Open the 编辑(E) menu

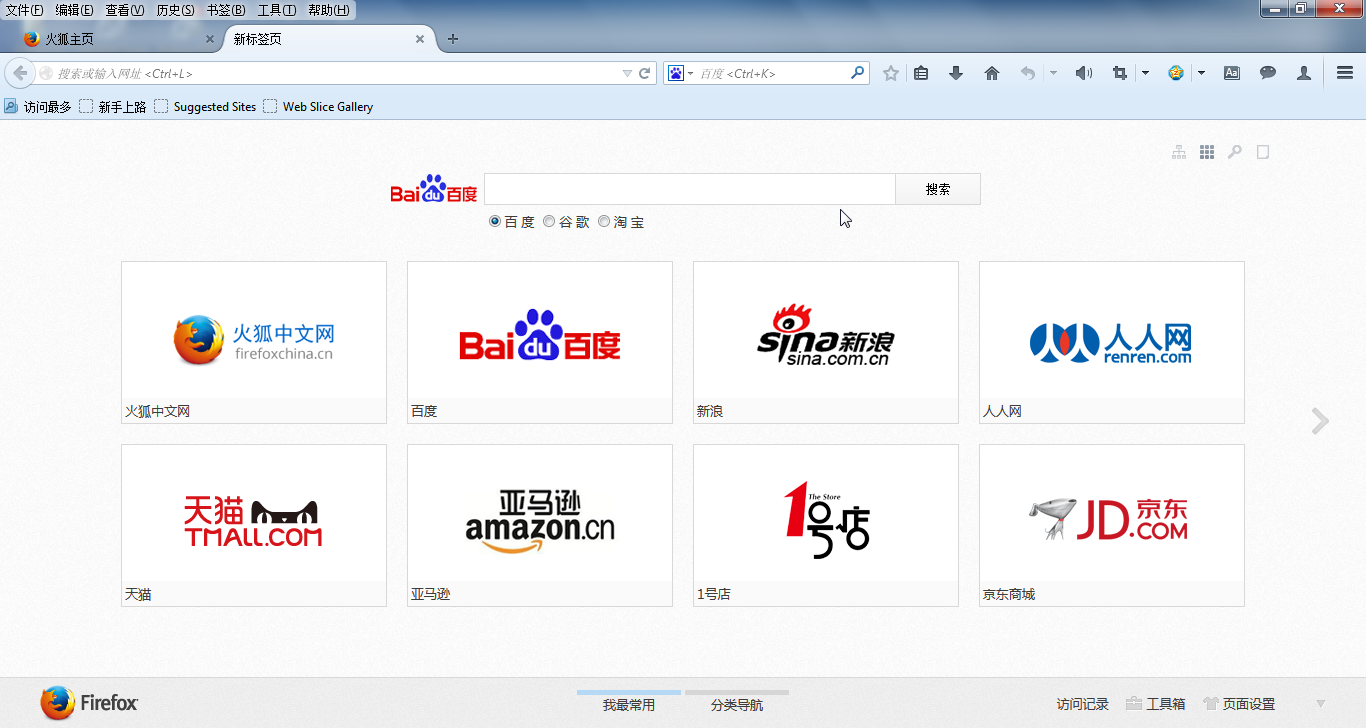tap(75, 10)
